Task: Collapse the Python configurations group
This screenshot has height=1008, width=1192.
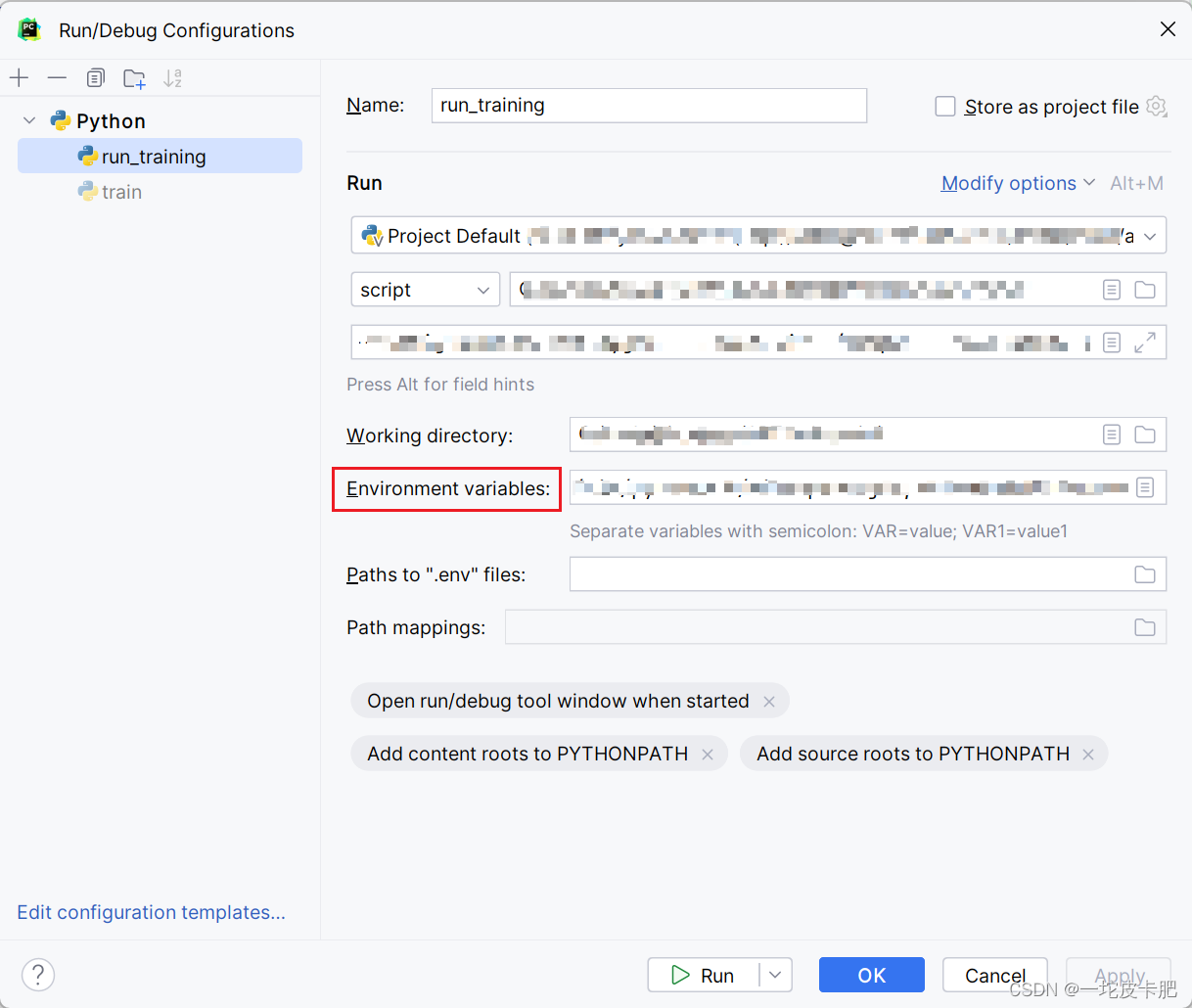Action: (29, 120)
